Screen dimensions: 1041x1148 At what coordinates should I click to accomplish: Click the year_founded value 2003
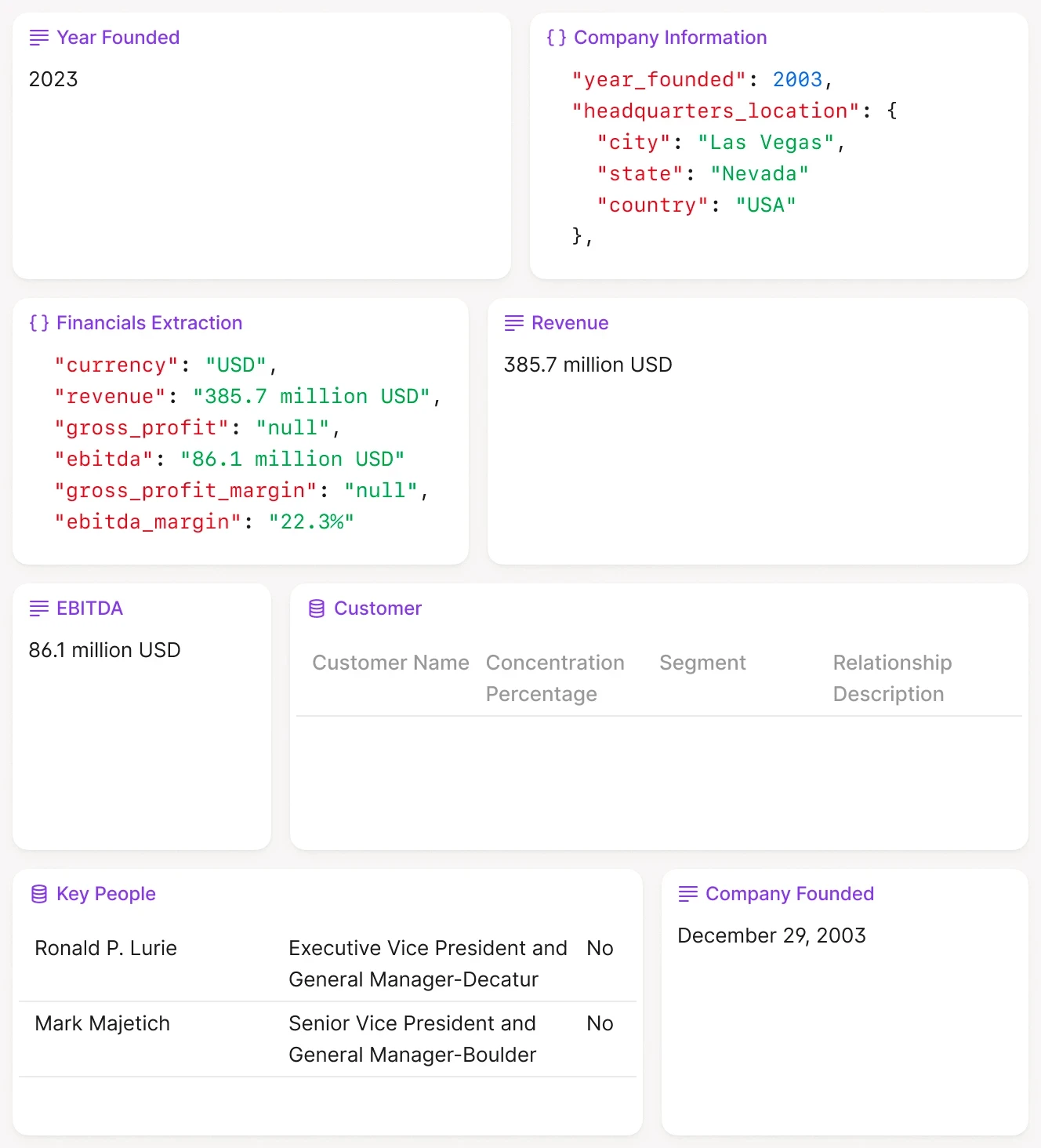tap(797, 80)
